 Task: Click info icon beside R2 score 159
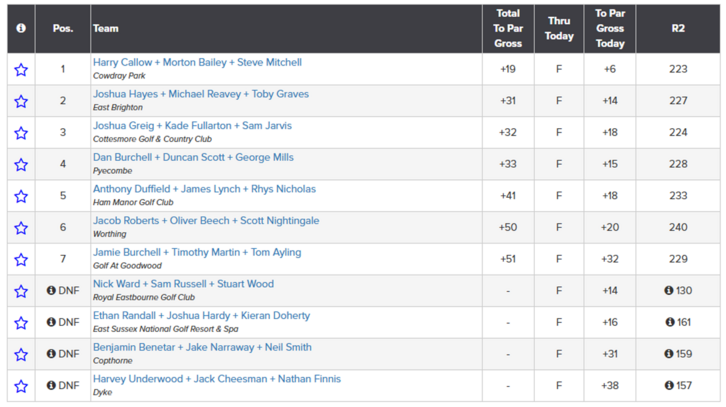click(x=669, y=354)
